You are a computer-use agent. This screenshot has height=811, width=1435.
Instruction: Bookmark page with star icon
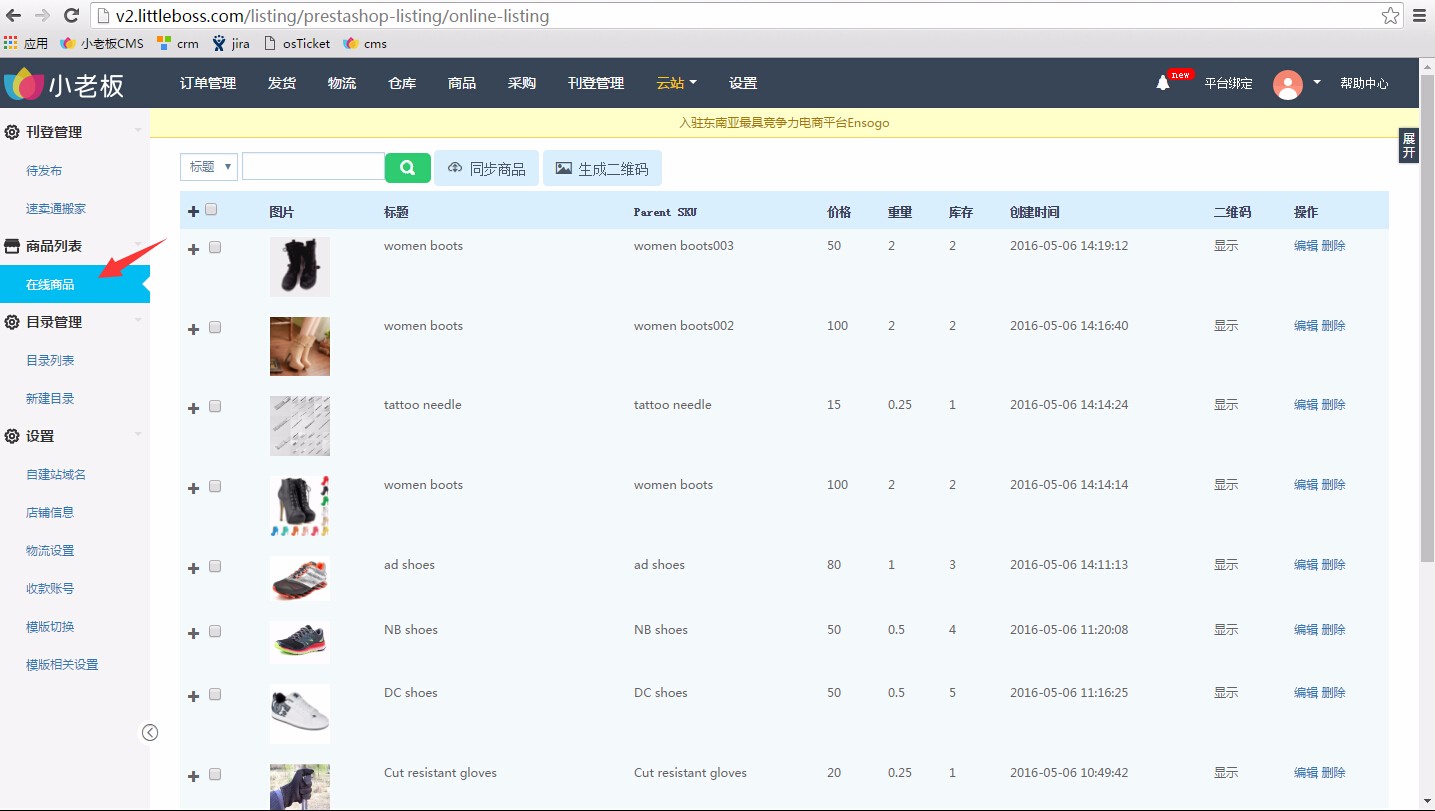tap(1390, 16)
